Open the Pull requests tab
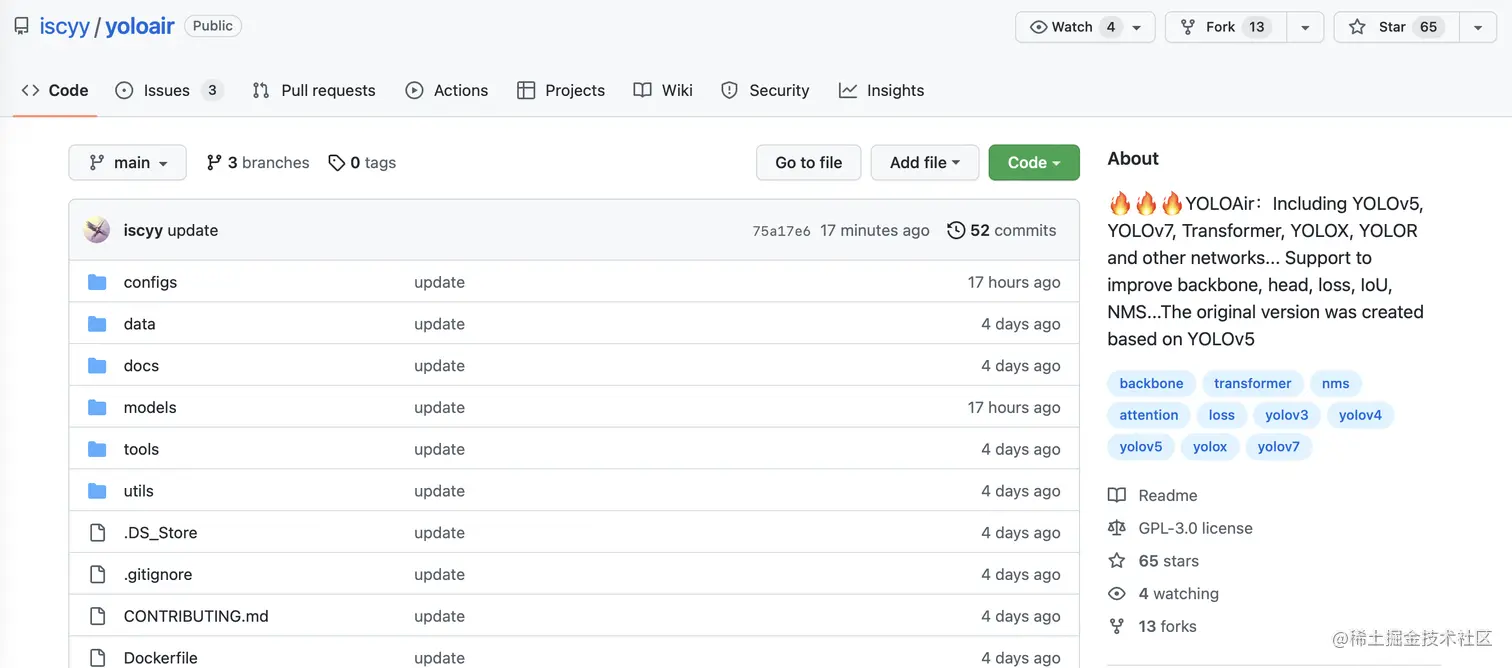 (314, 90)
